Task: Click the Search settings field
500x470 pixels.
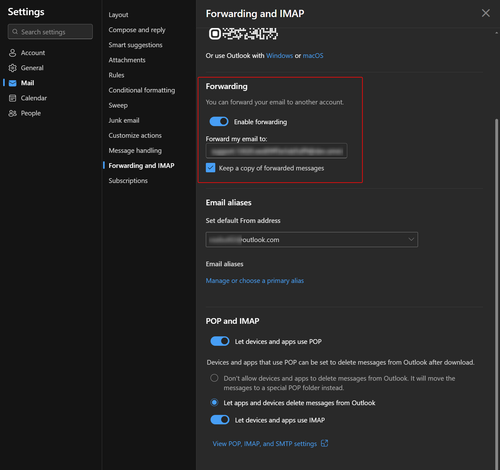Action: 50,32
